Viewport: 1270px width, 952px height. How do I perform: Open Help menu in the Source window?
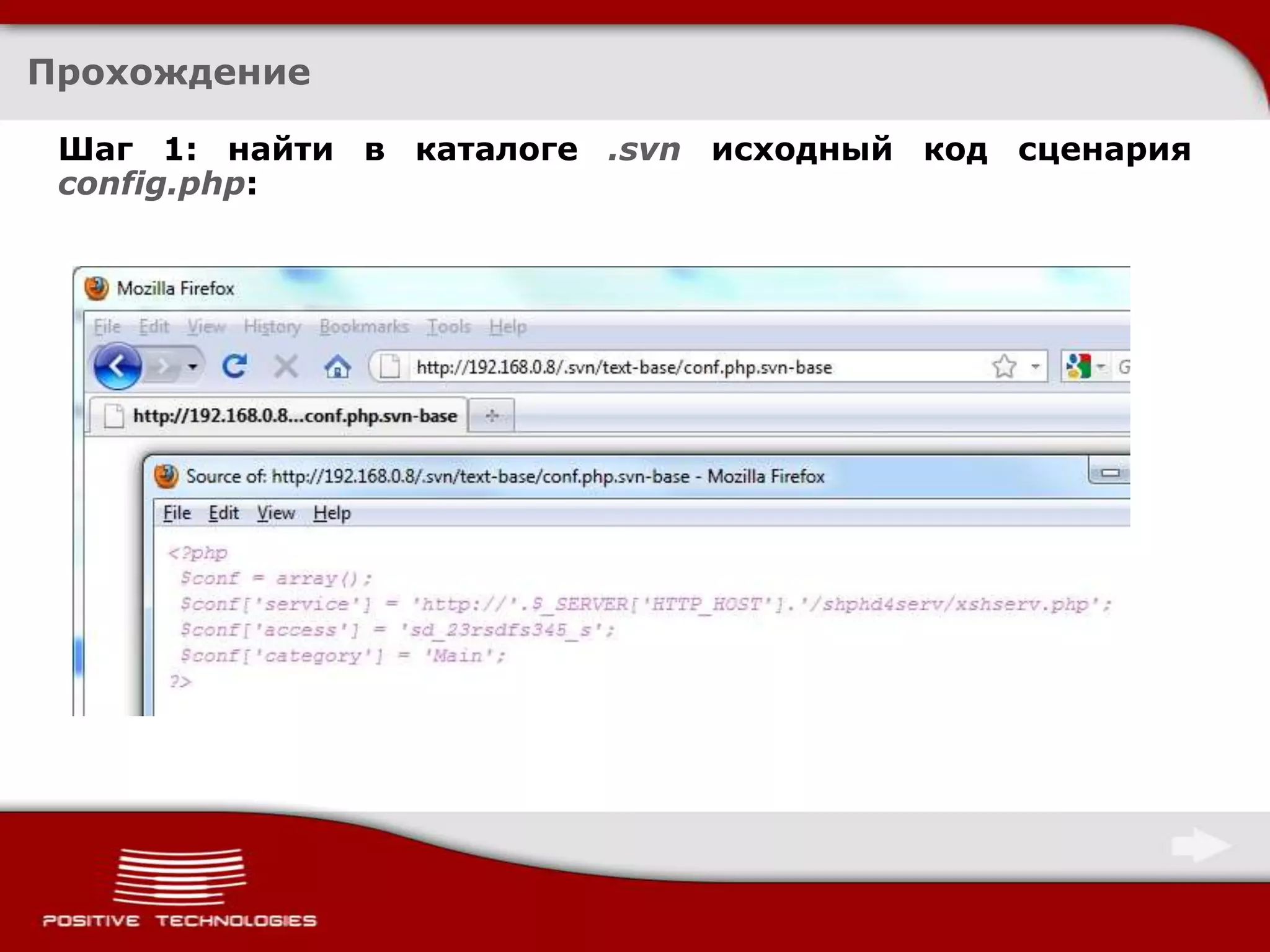332,513
